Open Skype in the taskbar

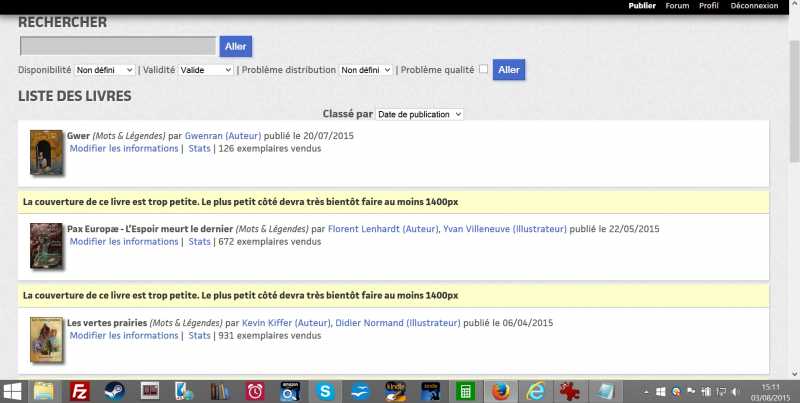coord(326,391)
